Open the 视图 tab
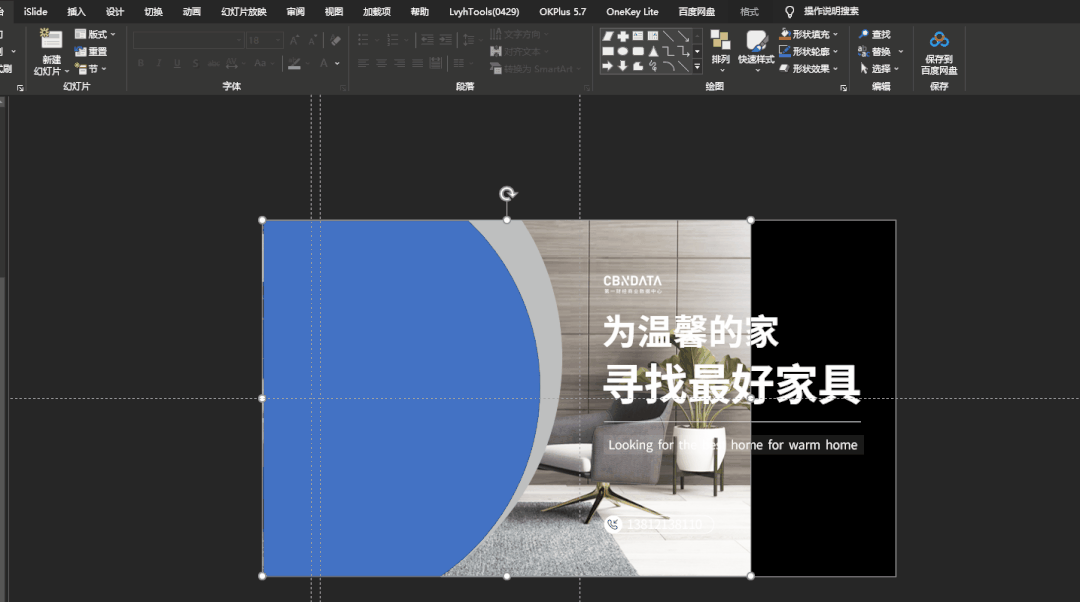 (x=334, y=12)
